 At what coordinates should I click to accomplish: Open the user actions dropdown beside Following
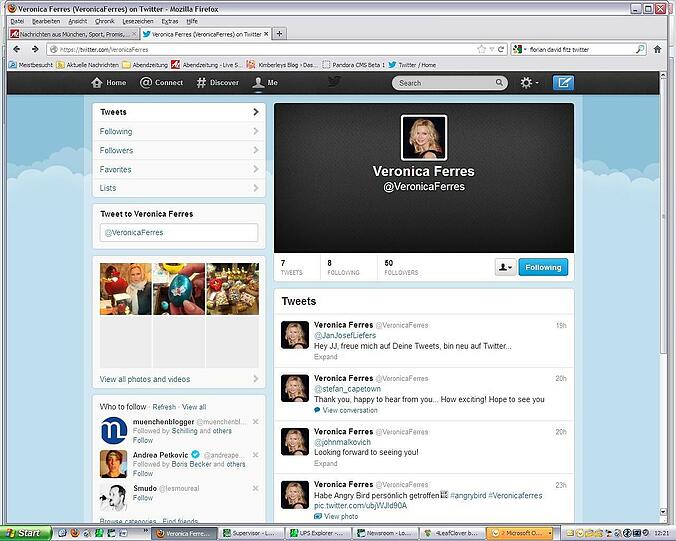tap(505, 267)
